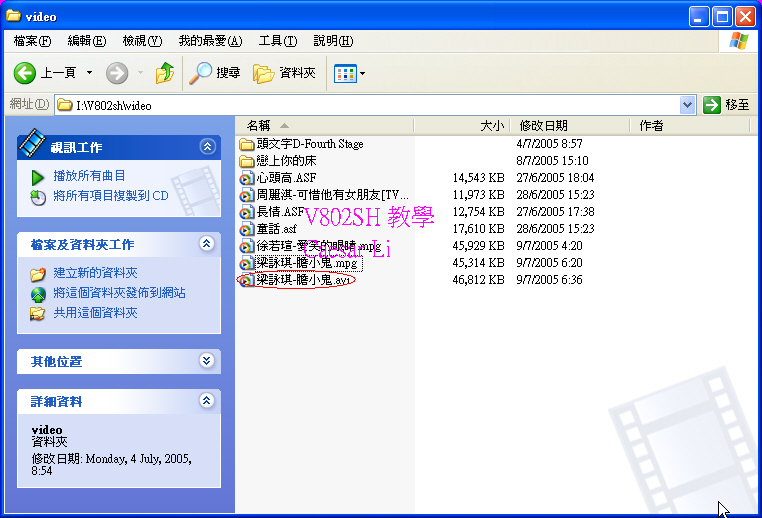This screenshot has height=518, width=762.
Task: Open the address bar dropdown arrow
Action: click(687, 105)
